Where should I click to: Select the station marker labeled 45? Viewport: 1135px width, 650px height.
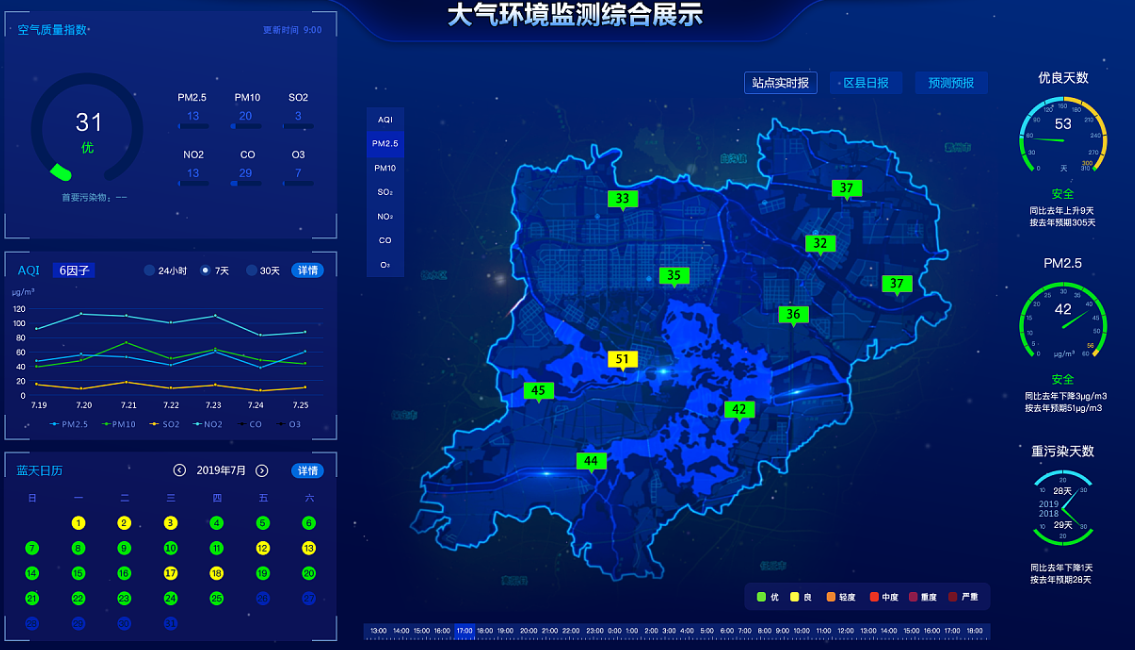pos(538,391)
